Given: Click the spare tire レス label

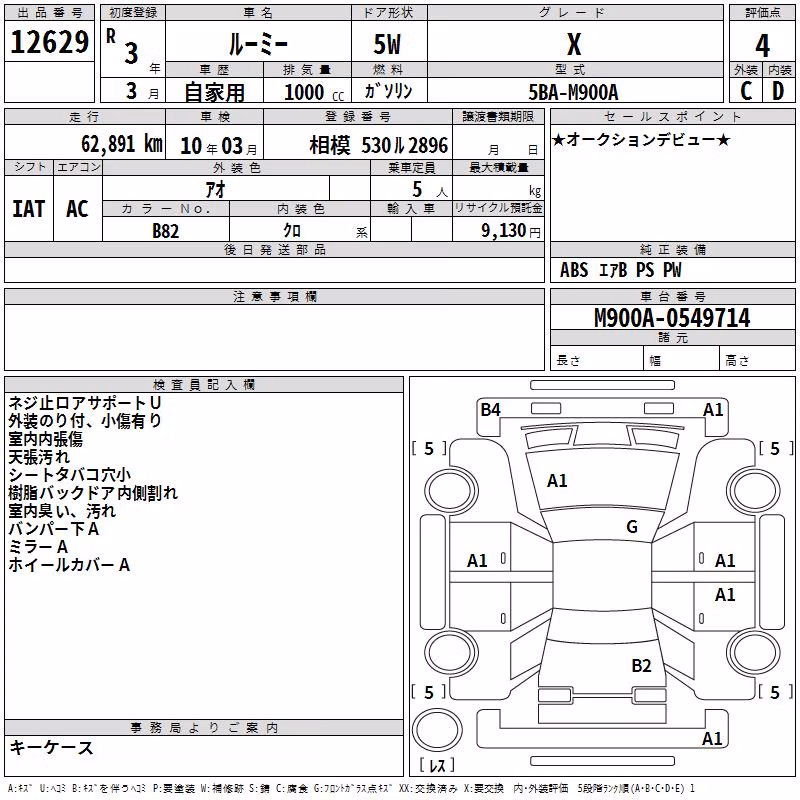Looking at the screenshot, I should click(437, 765).
